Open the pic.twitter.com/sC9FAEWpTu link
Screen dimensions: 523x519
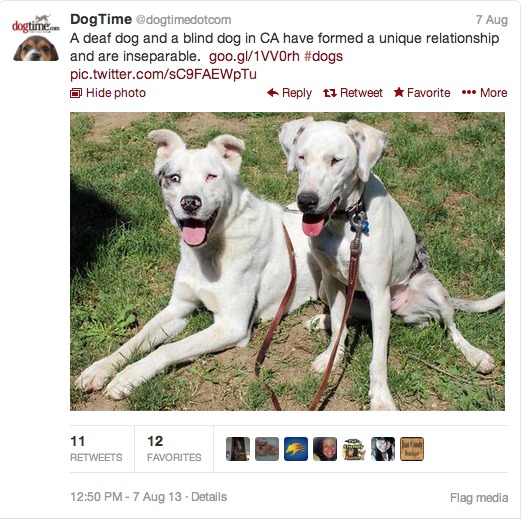point(163,74)
